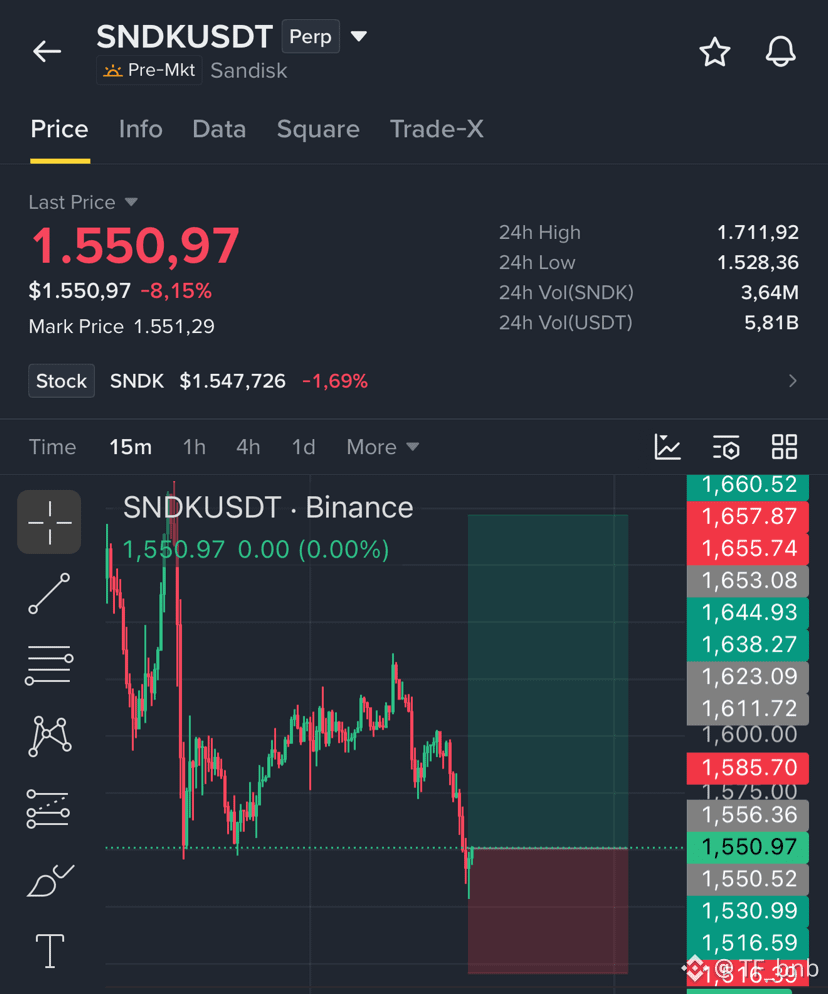This screenshot has width=828, height=994.
Task: Click the SNDKUSDT · Binance chart title
Action: click(x=268, y=508)
